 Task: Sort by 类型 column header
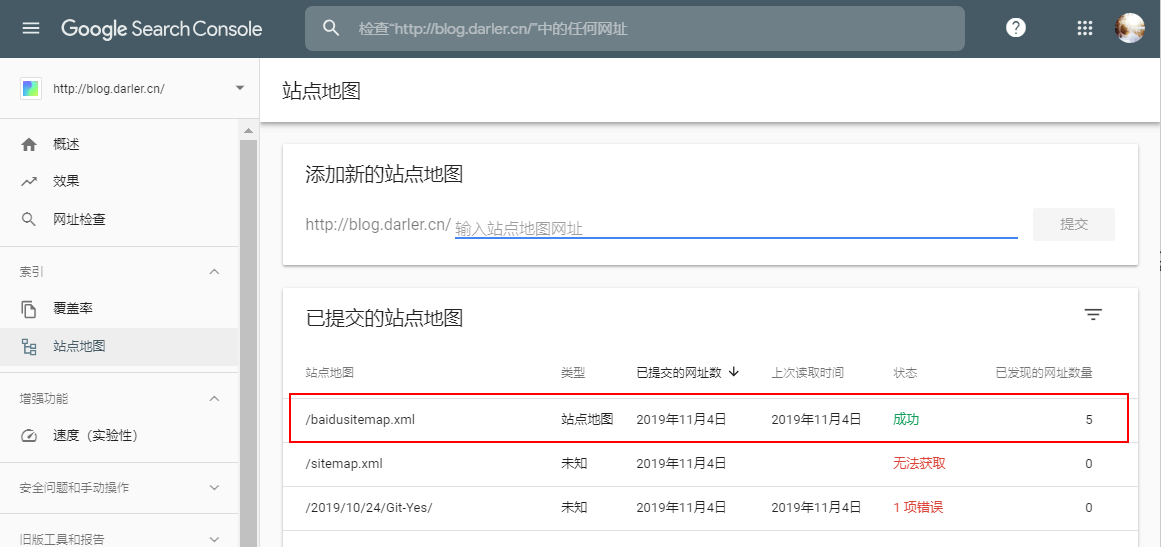pos(573,372)
